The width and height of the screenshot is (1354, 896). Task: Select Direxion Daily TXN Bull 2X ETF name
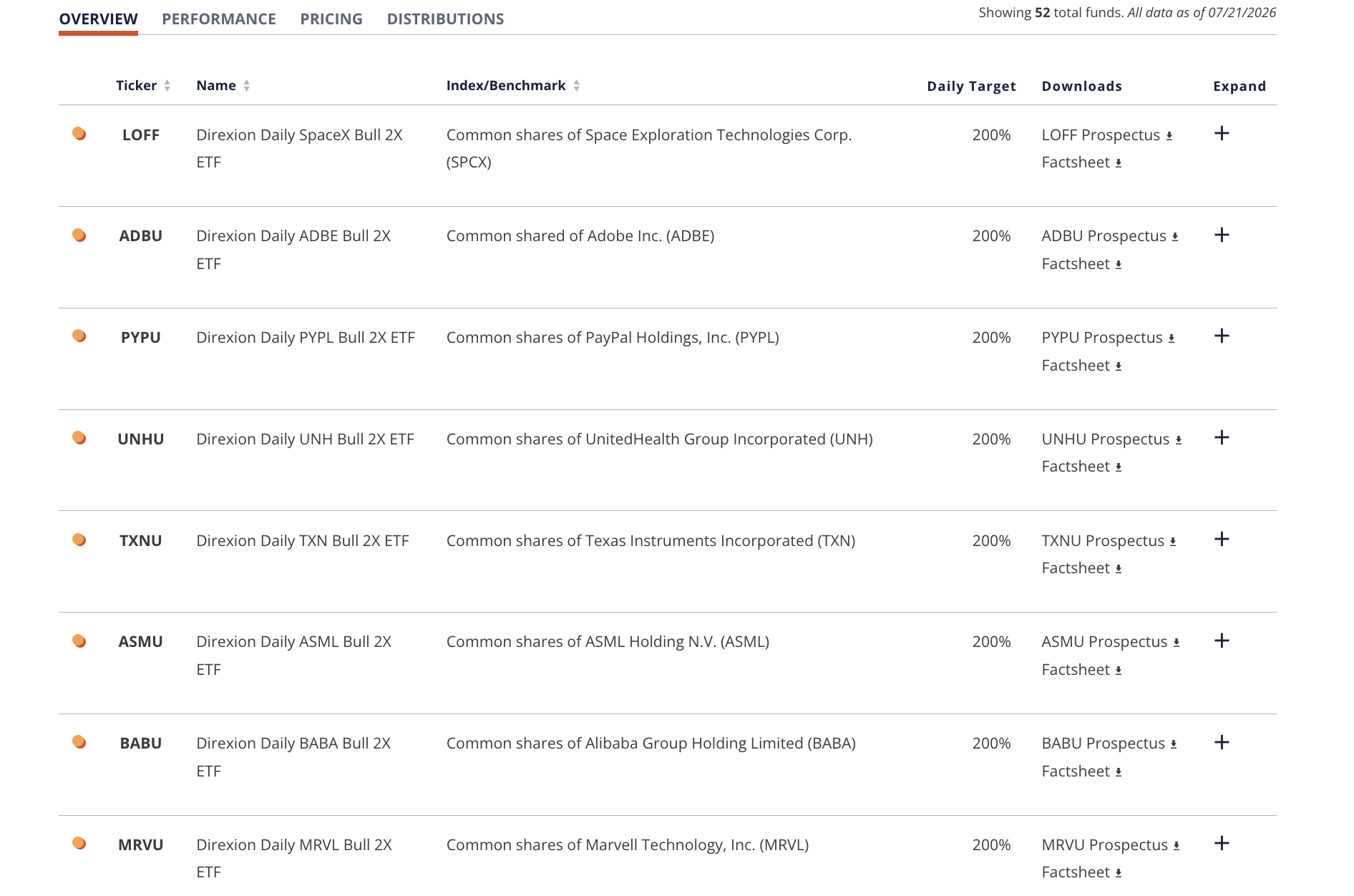click(x=303, y=541)
